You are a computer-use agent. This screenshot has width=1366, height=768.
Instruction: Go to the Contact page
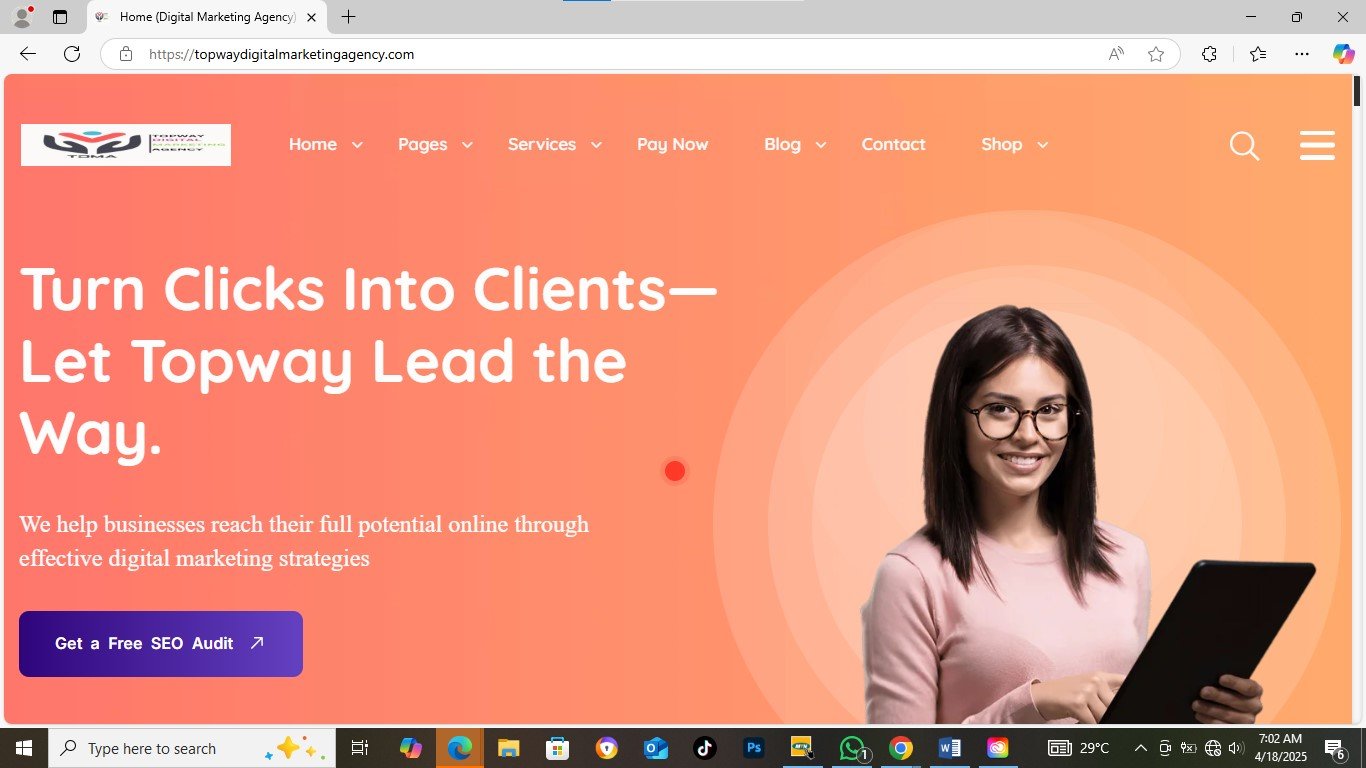(x=893, y=144)
